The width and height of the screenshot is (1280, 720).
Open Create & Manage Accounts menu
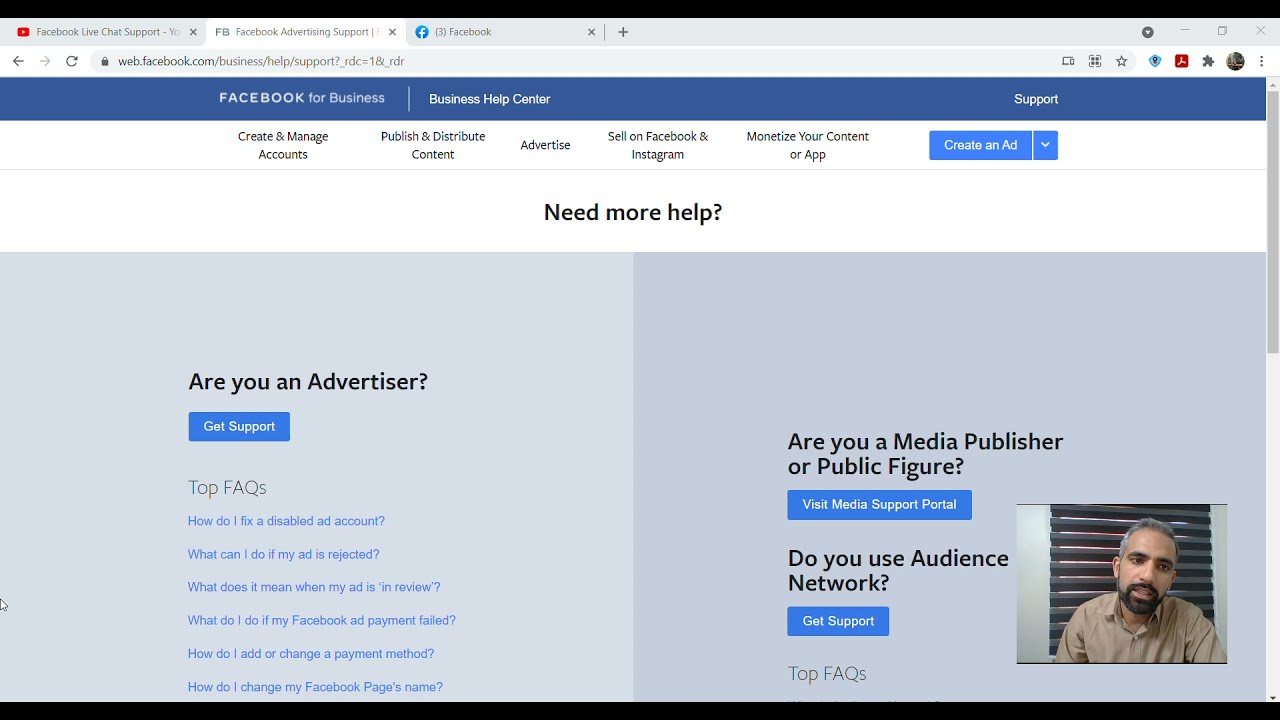click(x=283, y=145)
